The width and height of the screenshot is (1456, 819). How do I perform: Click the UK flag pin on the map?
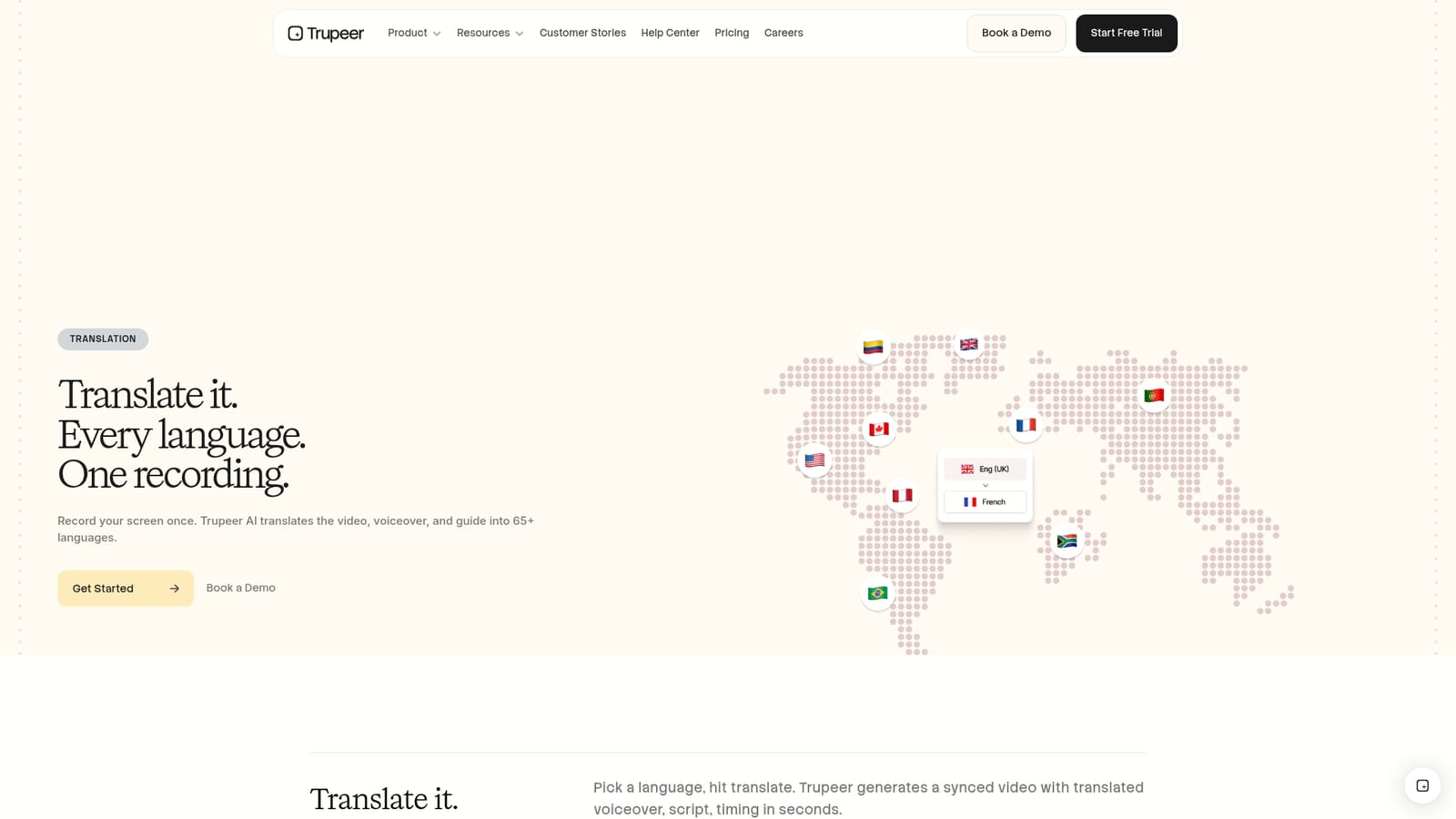(969, 344)
